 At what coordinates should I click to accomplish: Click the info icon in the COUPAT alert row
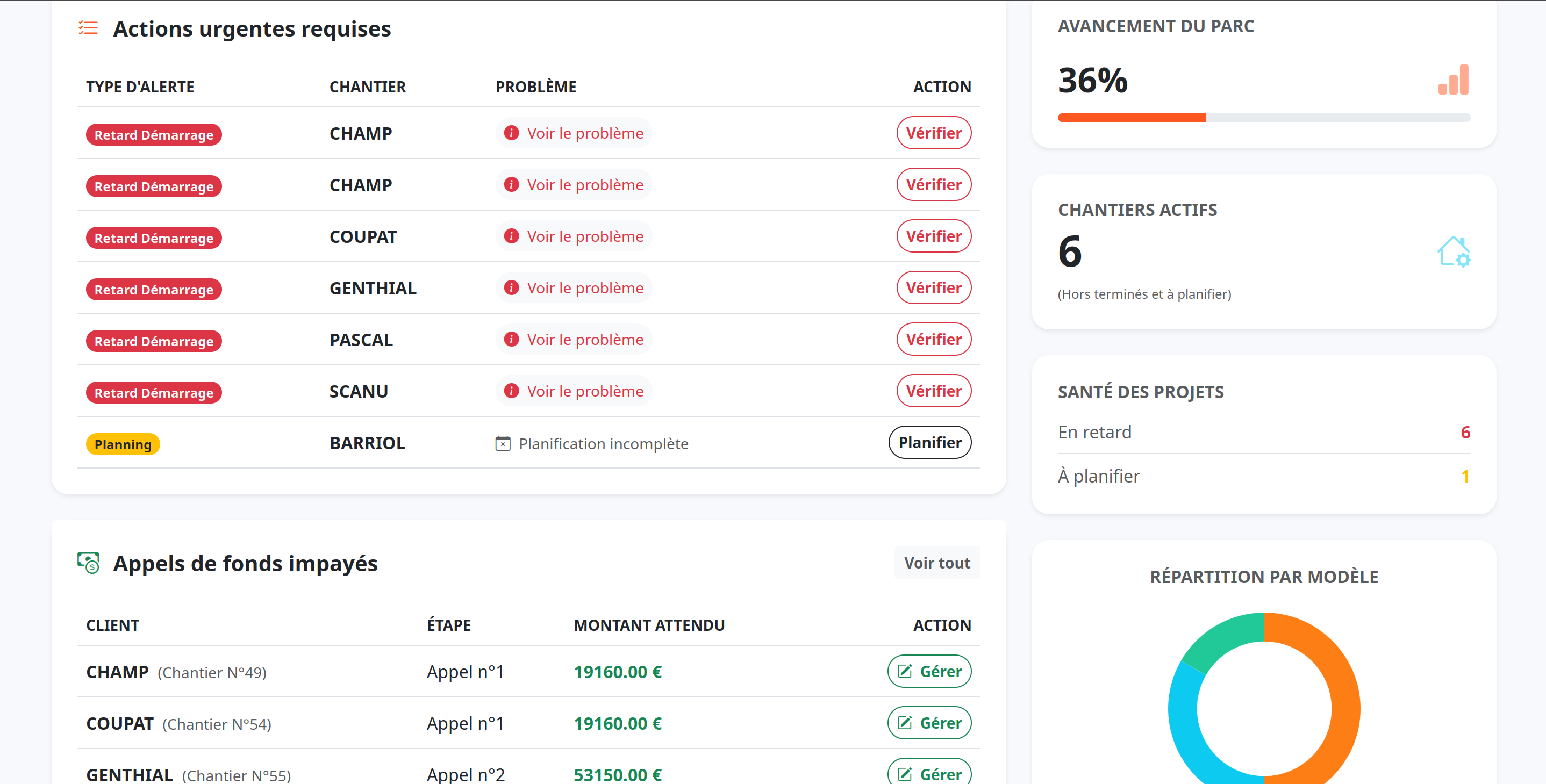pos(511,236)
